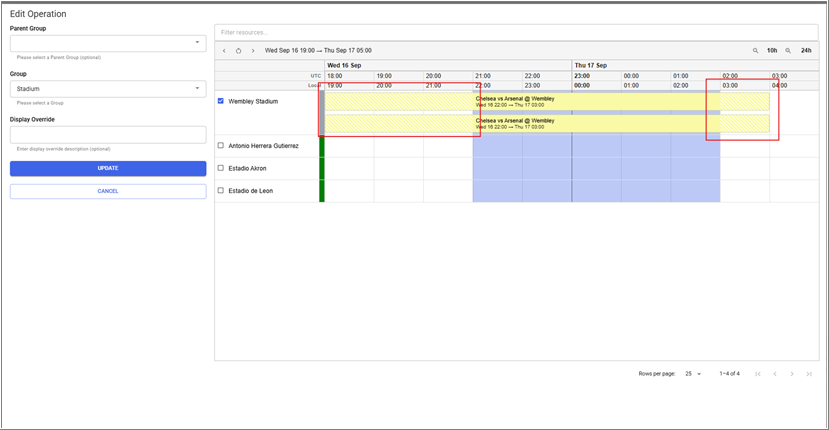Screen dimensions: 829x430
Task: Click magnifier icon beside 24h
Action: click(x=788, y=51)
